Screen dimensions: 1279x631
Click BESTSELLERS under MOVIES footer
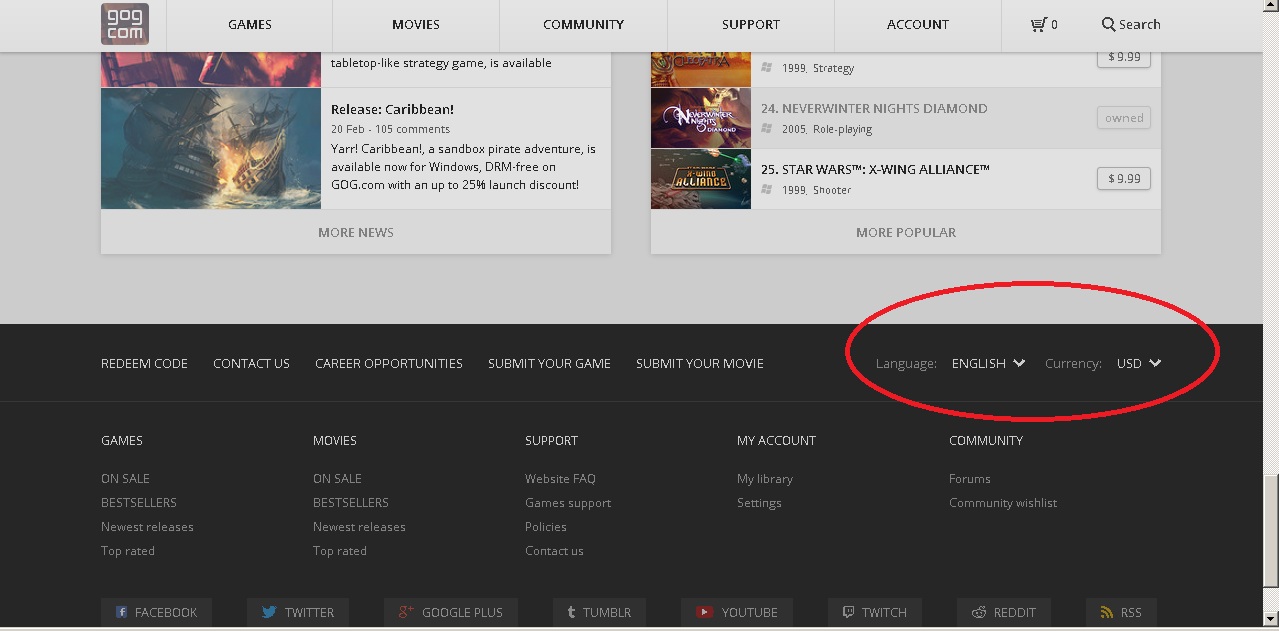[x=351, y=502]
